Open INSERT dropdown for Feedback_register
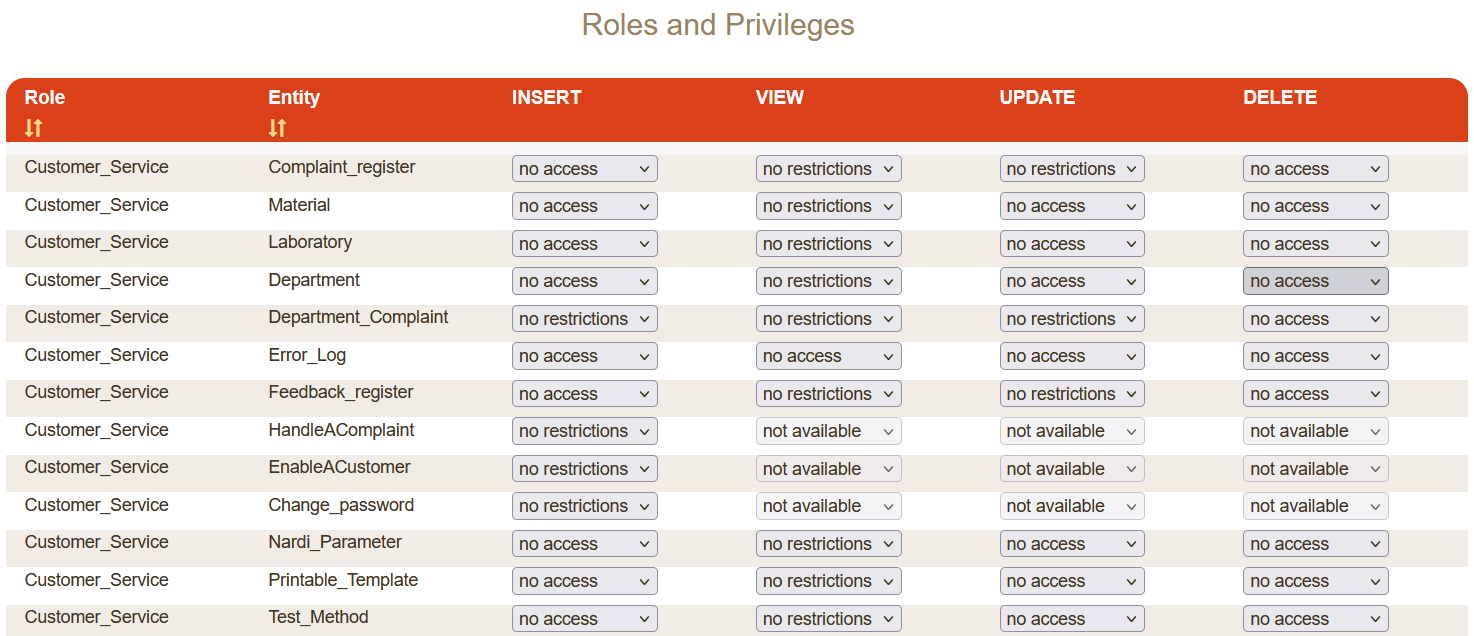Viewport: 1474px width, 636px height. [585, 394]
